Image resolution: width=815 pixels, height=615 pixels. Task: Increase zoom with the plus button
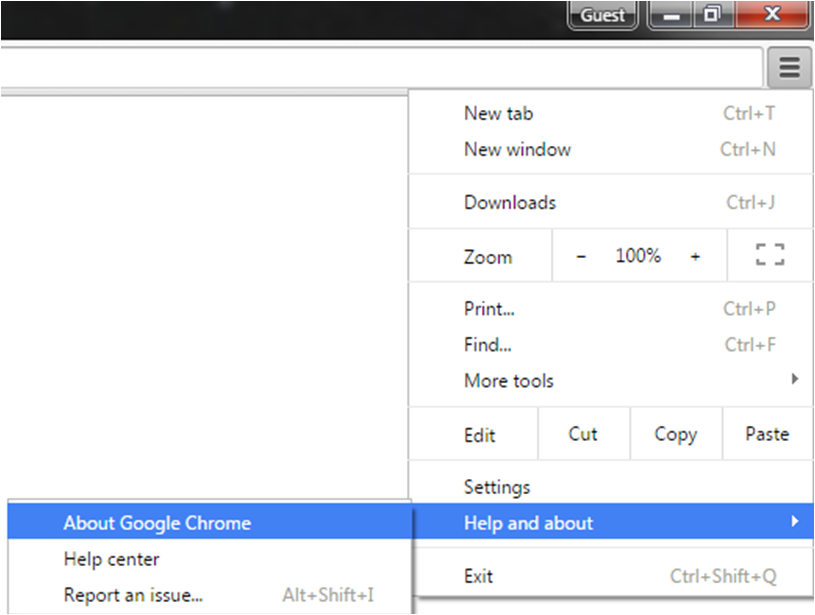click(695, 256)
